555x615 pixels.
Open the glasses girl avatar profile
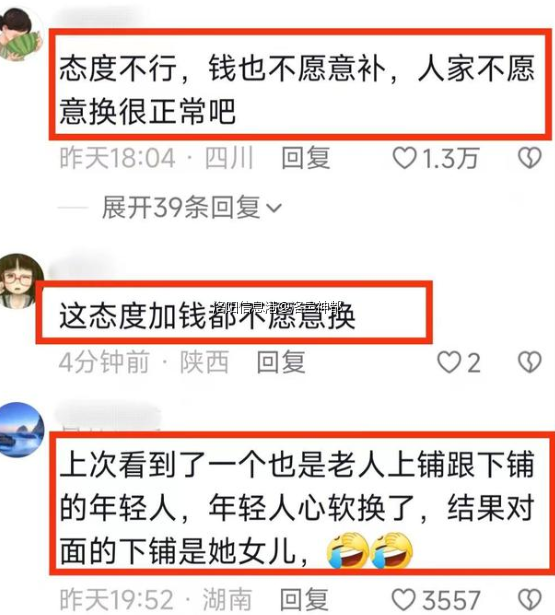[x=20, y=281]
